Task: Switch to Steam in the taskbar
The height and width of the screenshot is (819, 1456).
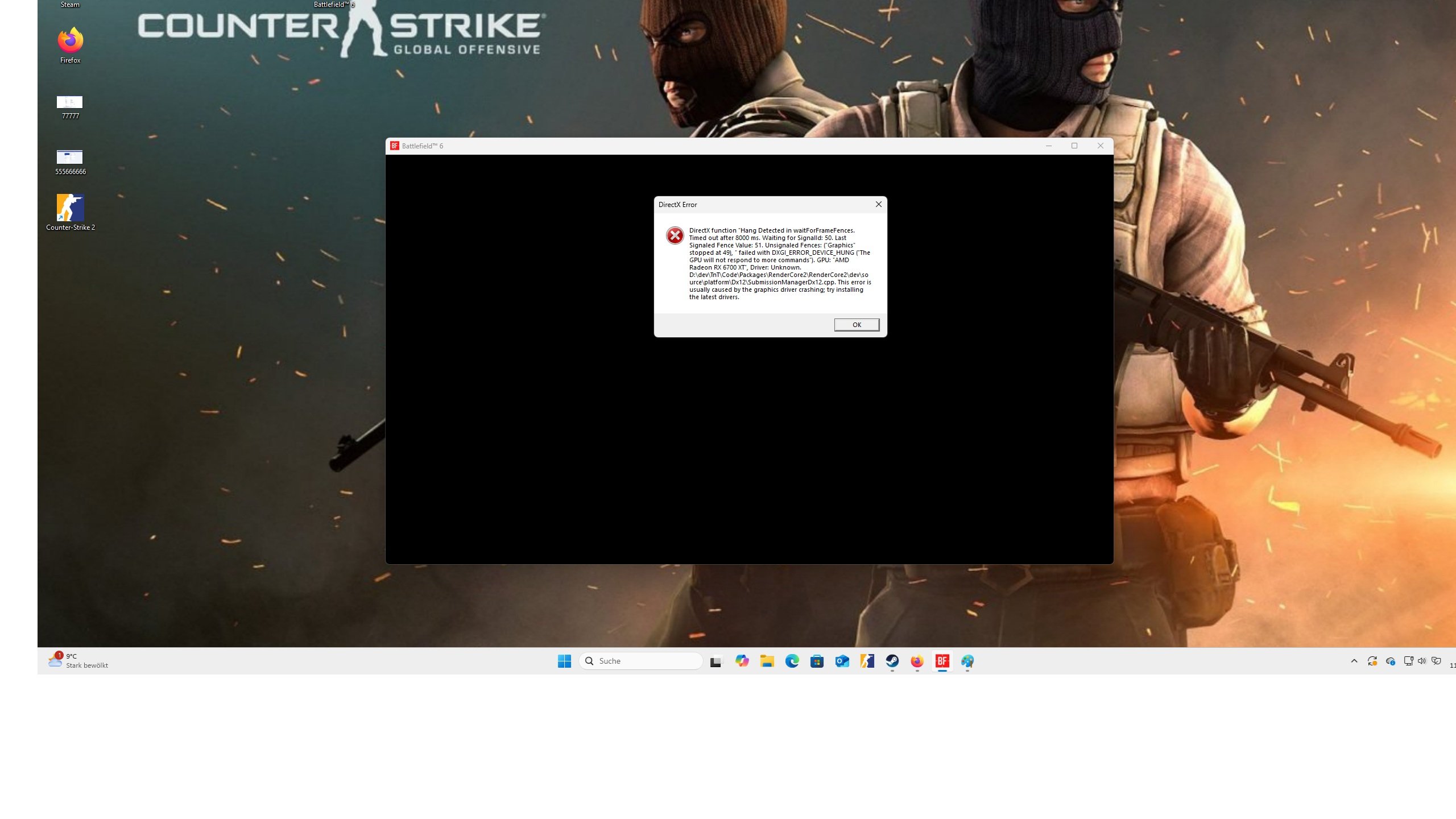Action: click(x=892, y=661)
